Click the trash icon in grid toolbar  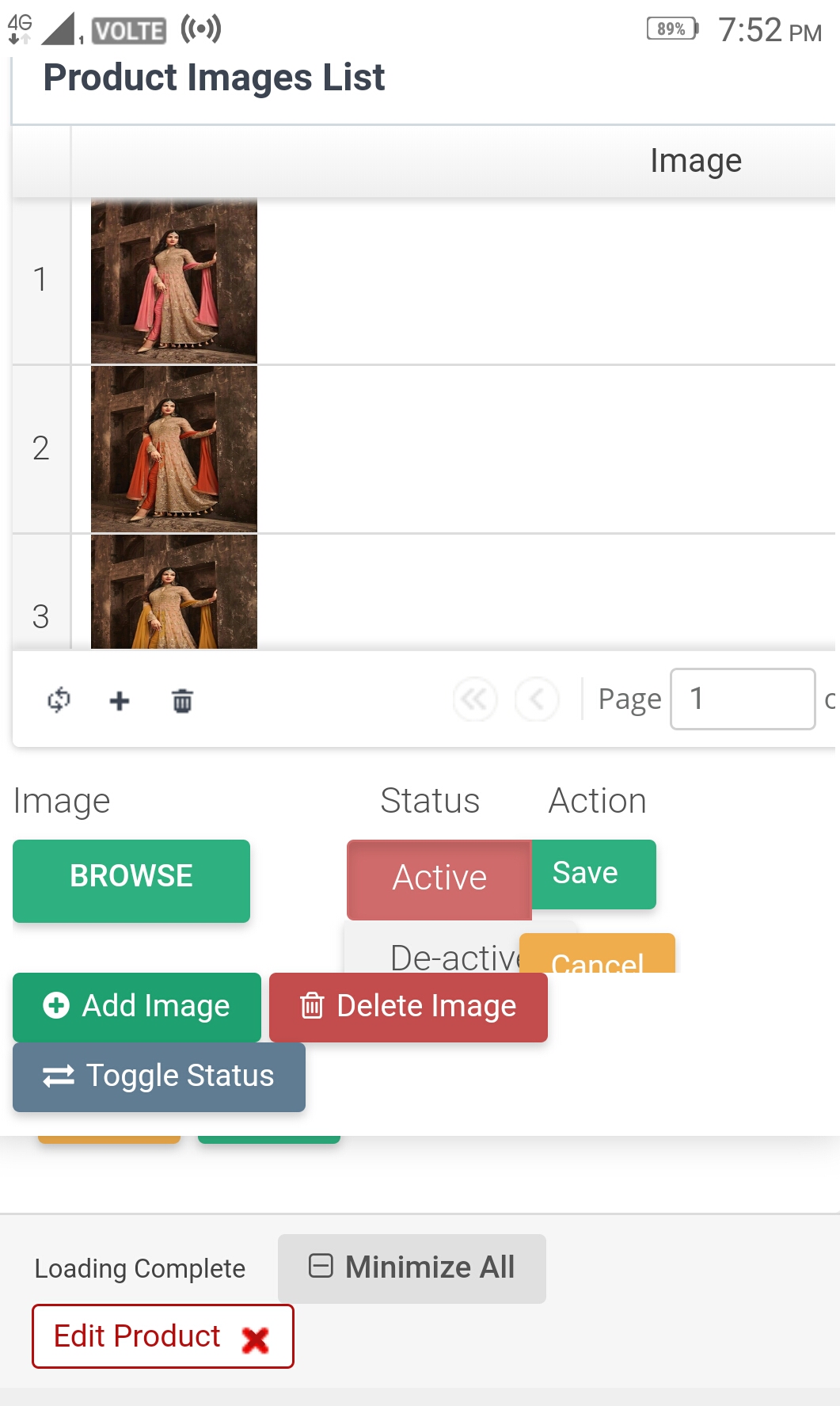click(182, 701)
